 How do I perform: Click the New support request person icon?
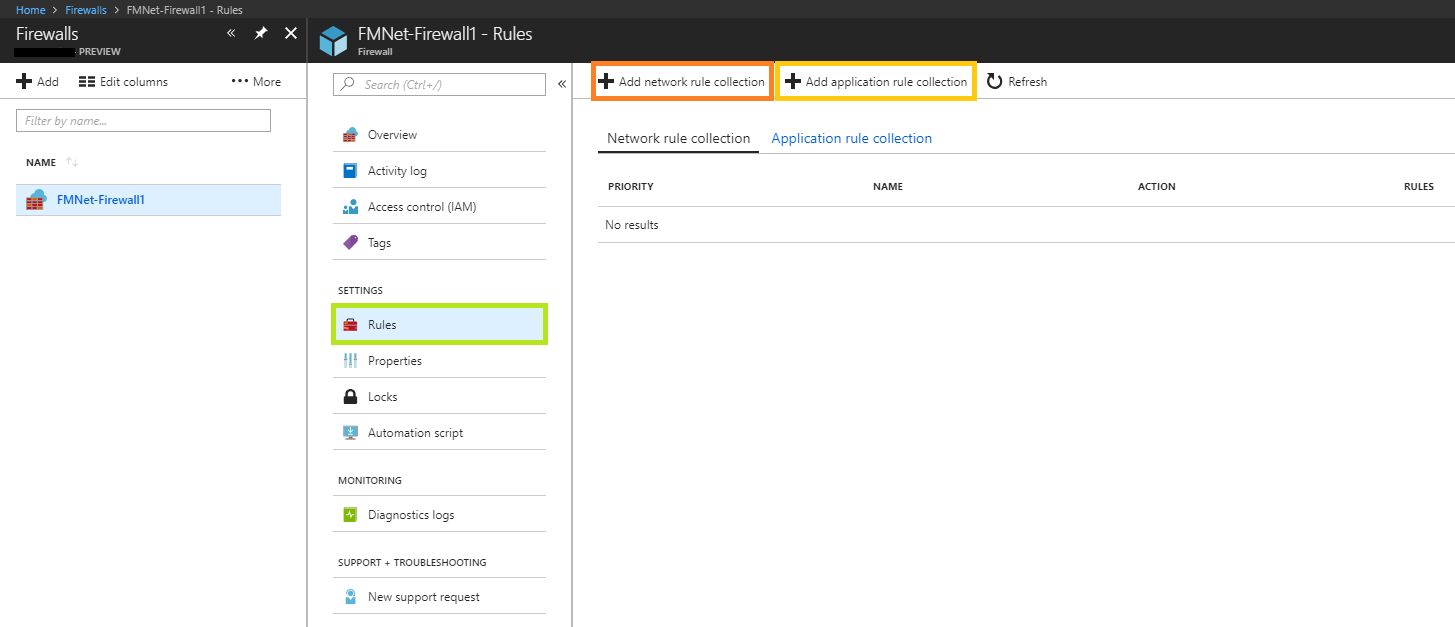(350, 597)
